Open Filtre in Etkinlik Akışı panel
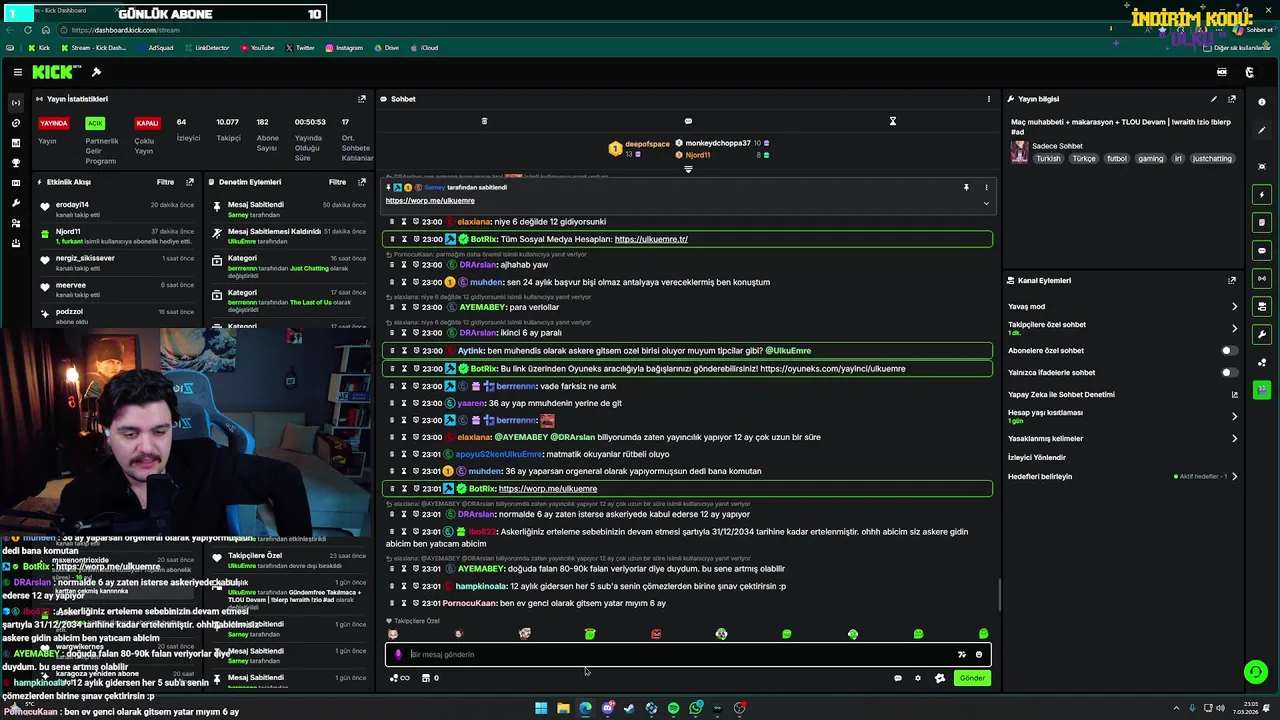 165,182
